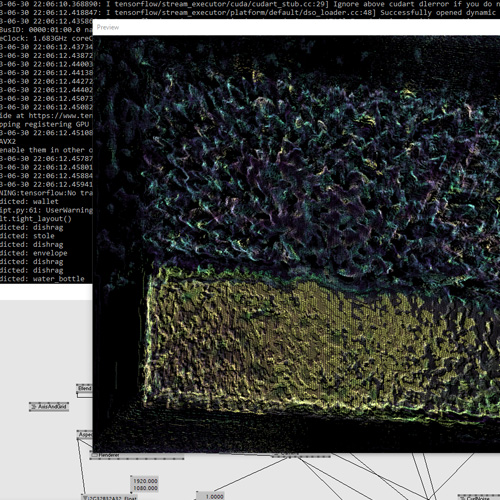Select the Float format node under Aspect
Image resolution: width=500 pixels, height=500 pixels.
pyautogui.click(x=109, y=497)
